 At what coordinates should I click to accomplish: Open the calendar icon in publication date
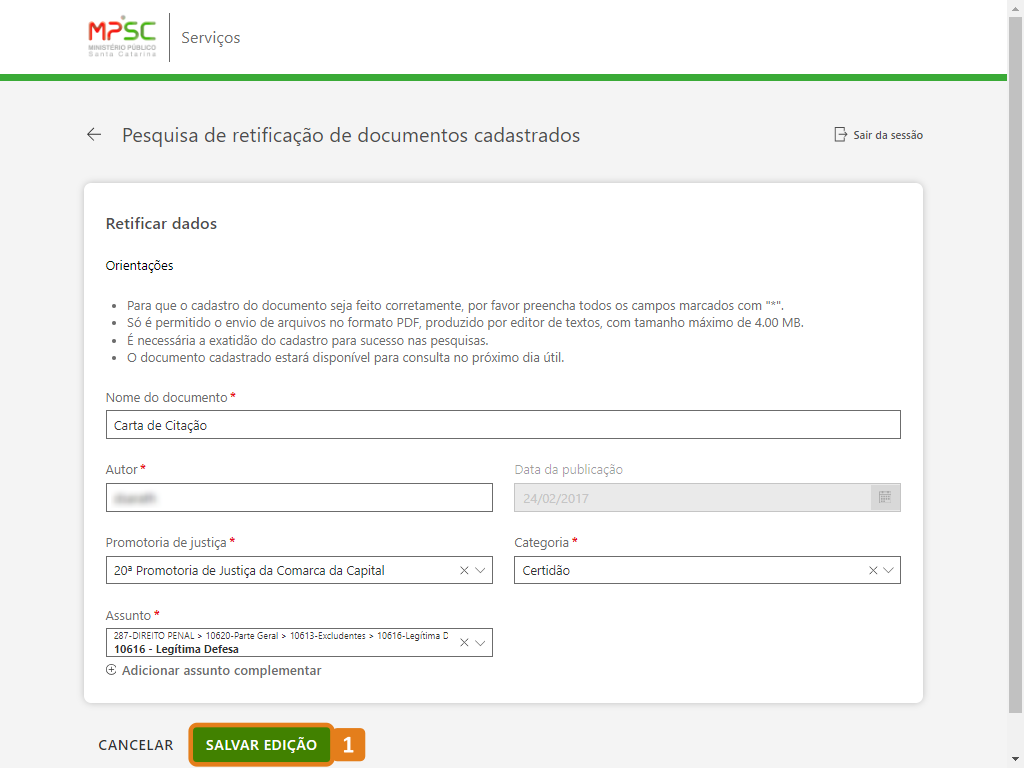885,497
